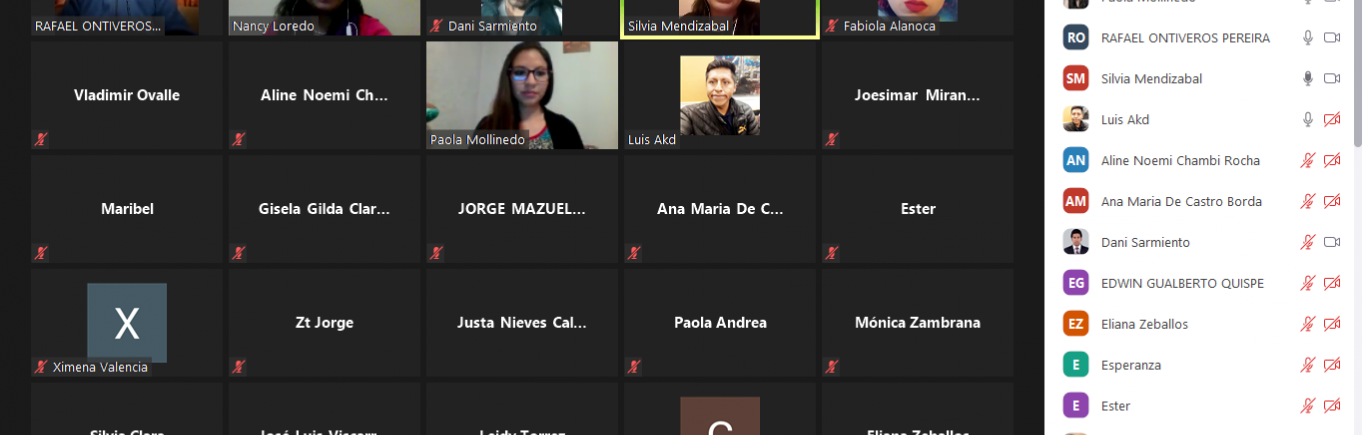Click the participants panel scrollbar
This screenshot has height=435, width=1364.
coord(1357,75)
